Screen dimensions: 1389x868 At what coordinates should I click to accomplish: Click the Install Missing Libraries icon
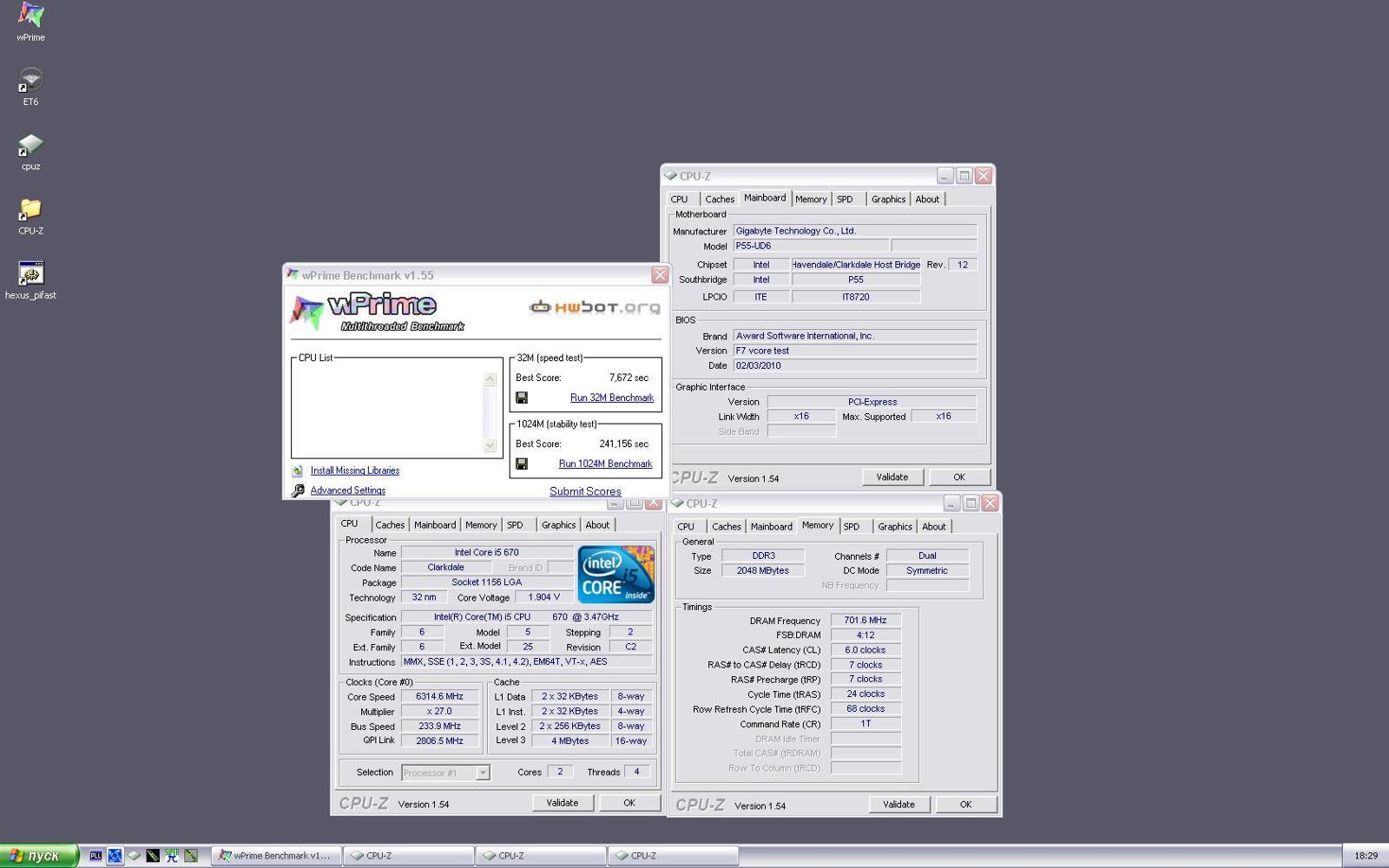(x=298, y=470)
